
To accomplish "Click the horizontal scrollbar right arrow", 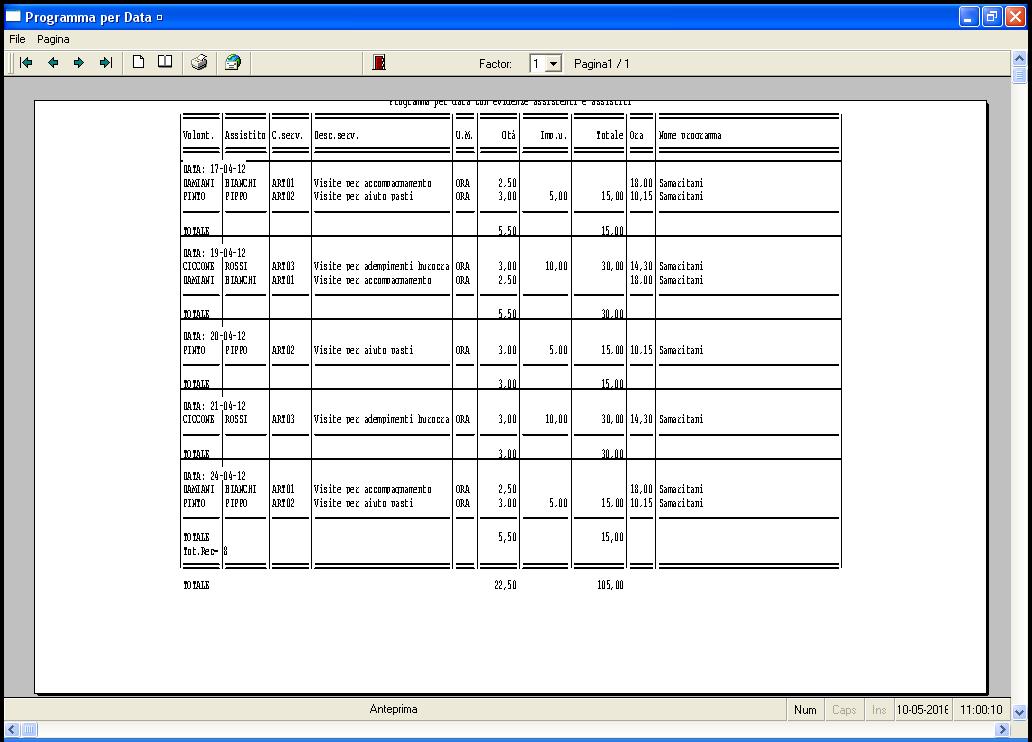I will pos(1002,729).
